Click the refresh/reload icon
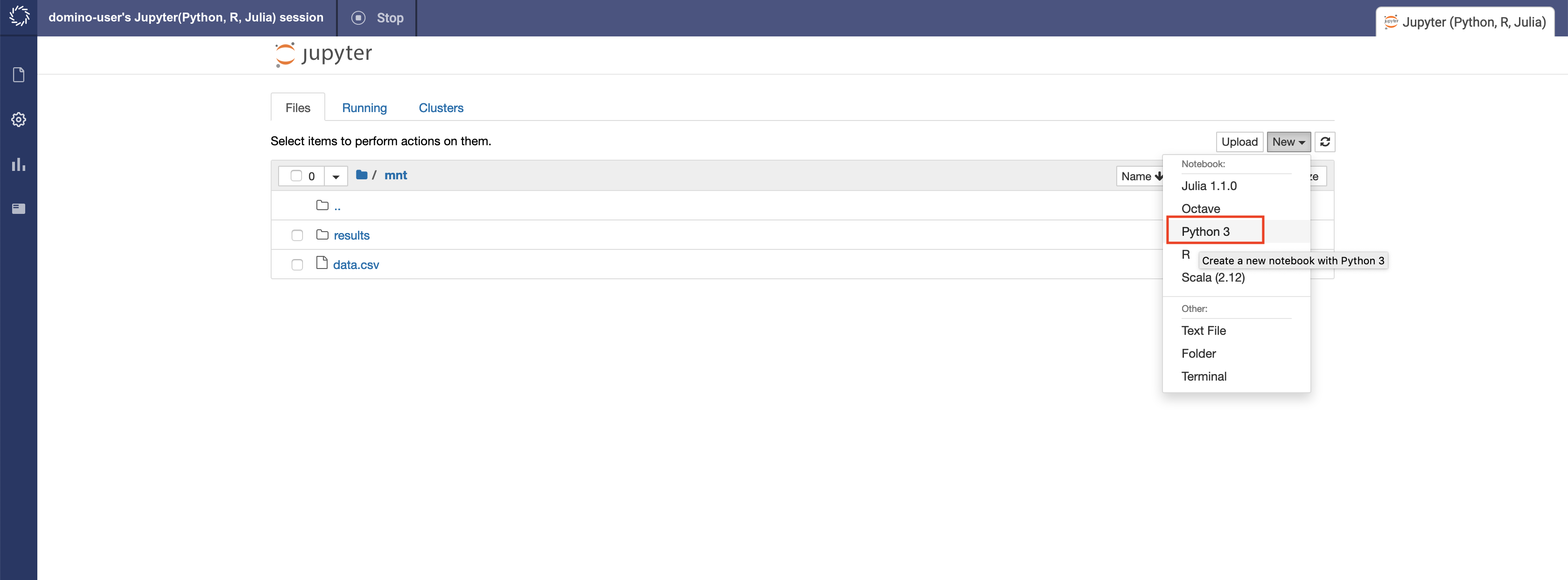 [x=1324, y=141]
